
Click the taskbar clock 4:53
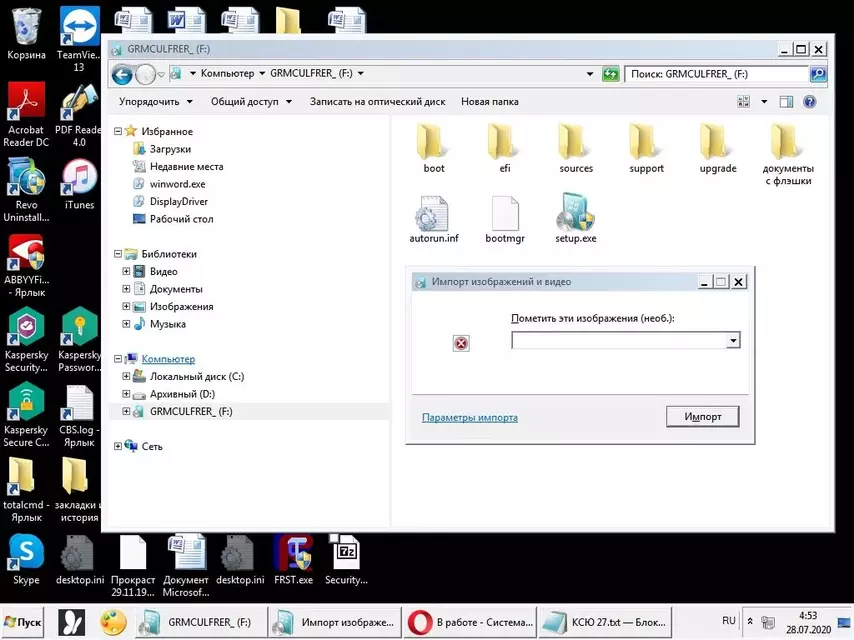pyautogui.click(x=808, y=622)
